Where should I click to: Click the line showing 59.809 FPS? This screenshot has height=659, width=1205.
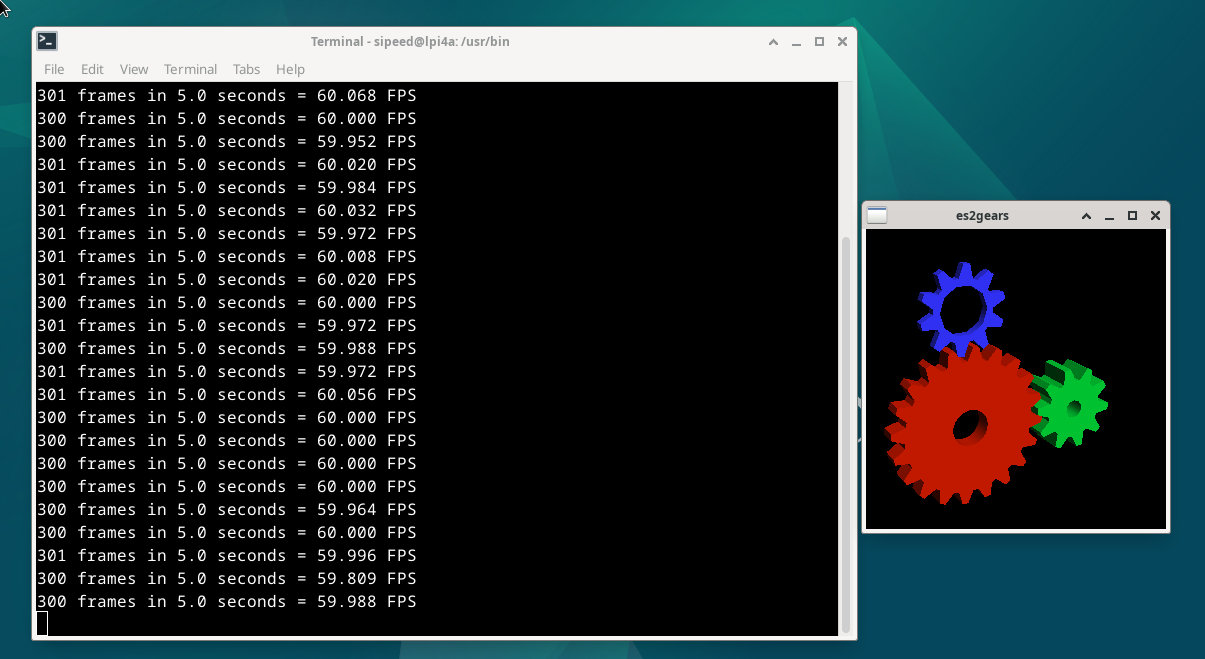tap(227, 579)
